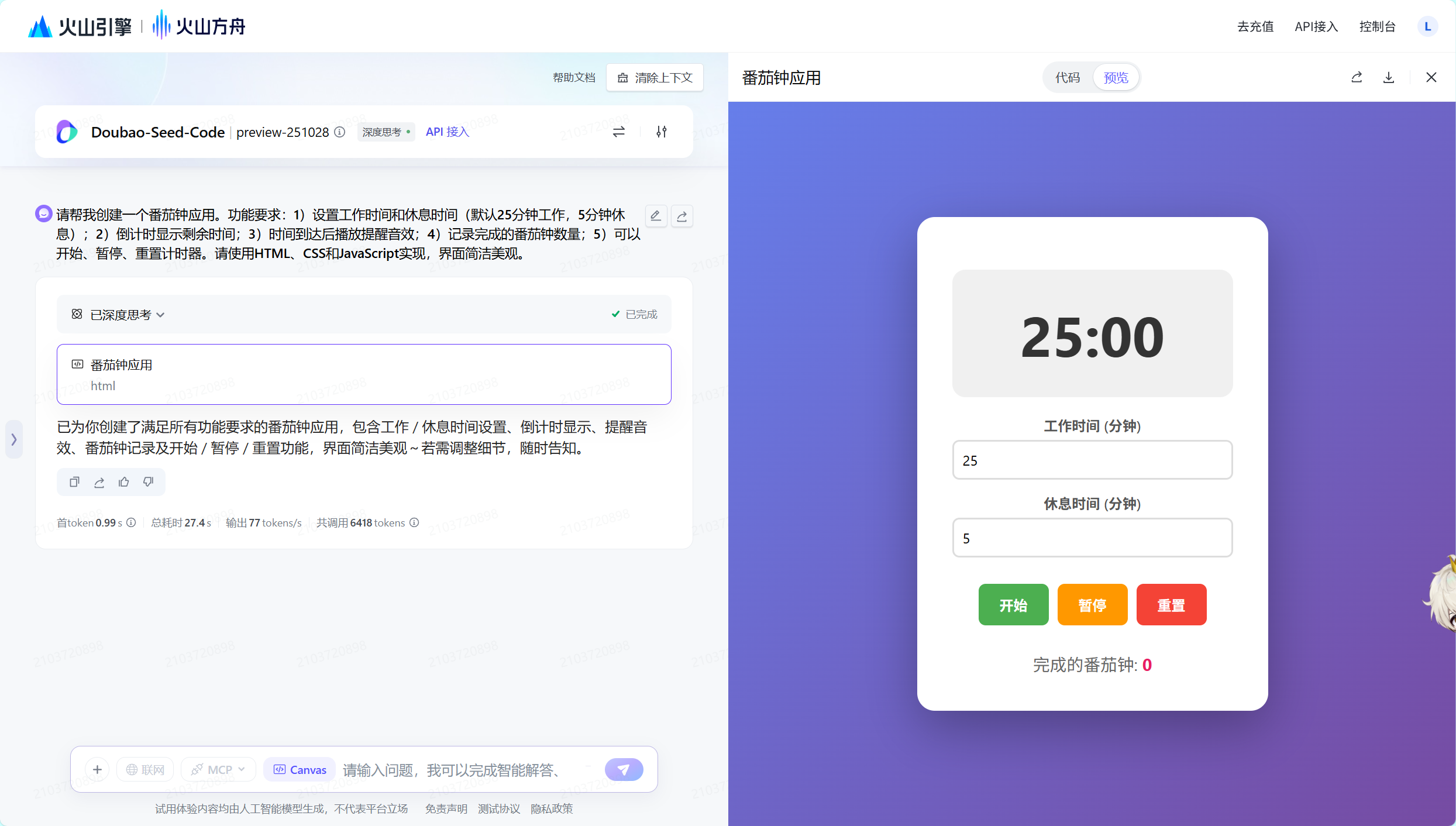Open the MCP dropdown
This screenshot has height=826, width=1456.
pos(219,769)
